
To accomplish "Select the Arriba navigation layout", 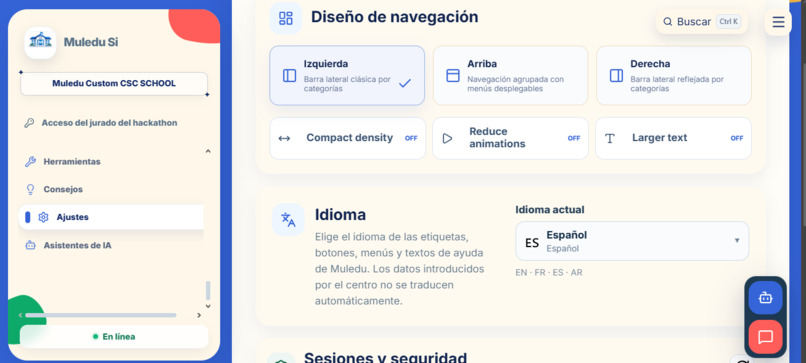I will pyautogui.click(x=510, y=76).
